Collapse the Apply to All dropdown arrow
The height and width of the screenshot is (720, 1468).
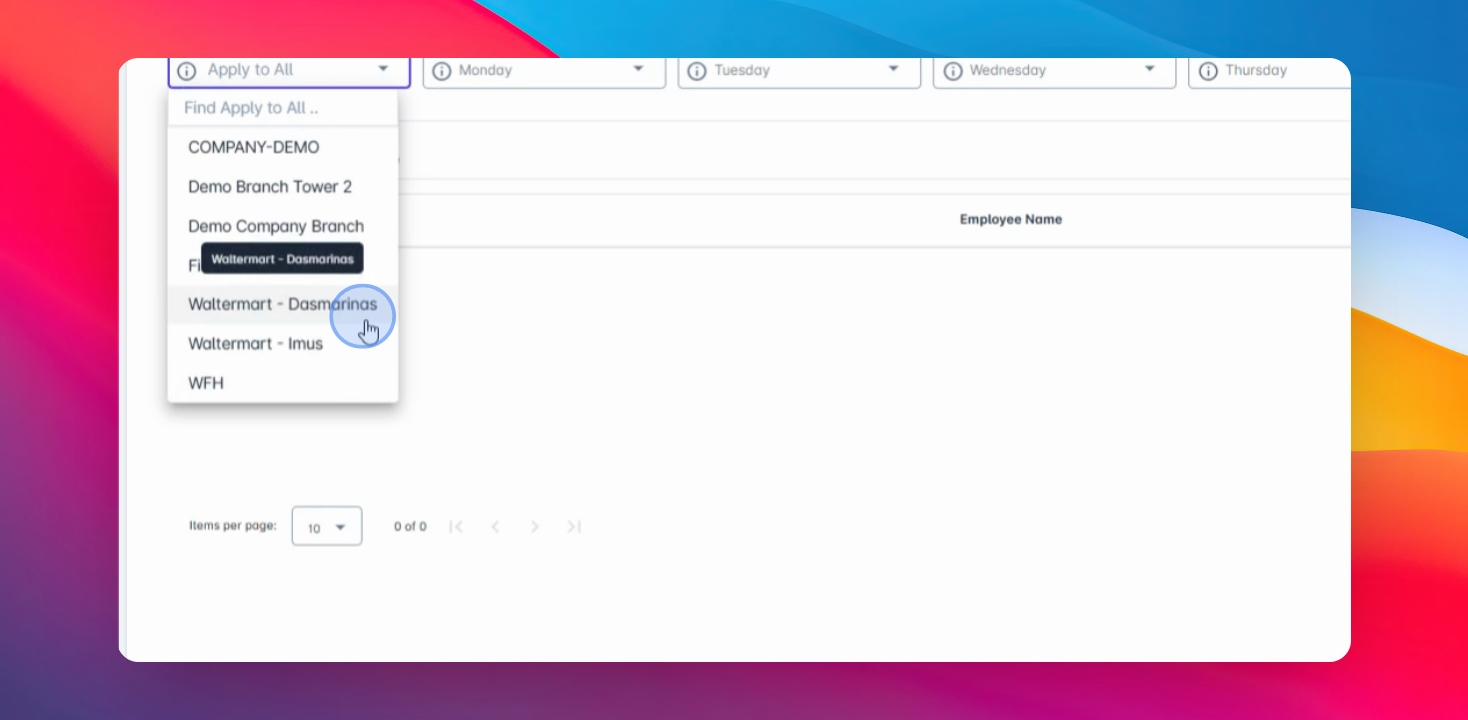383,70
